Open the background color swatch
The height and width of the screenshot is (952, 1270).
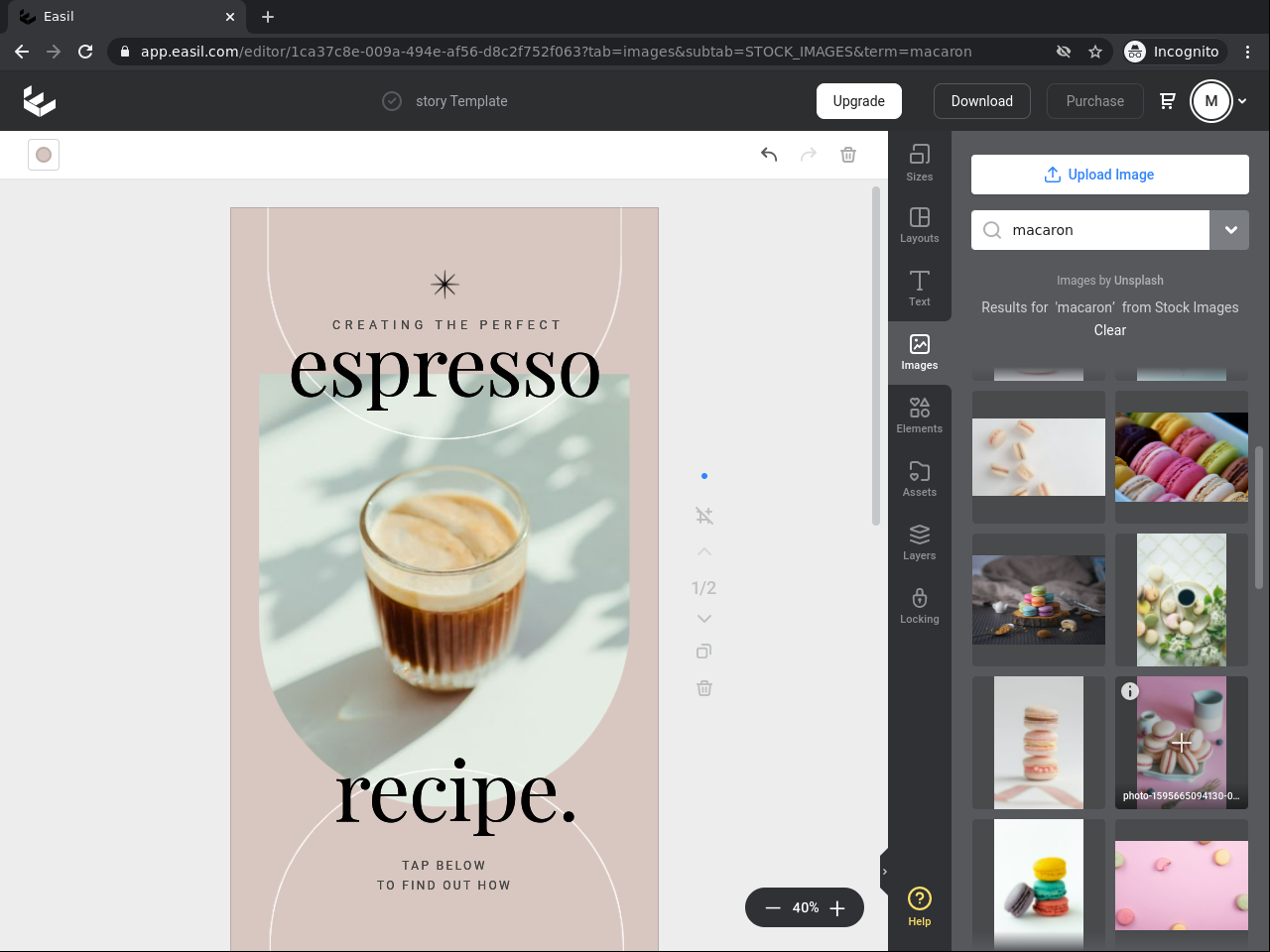coord(44,155)
